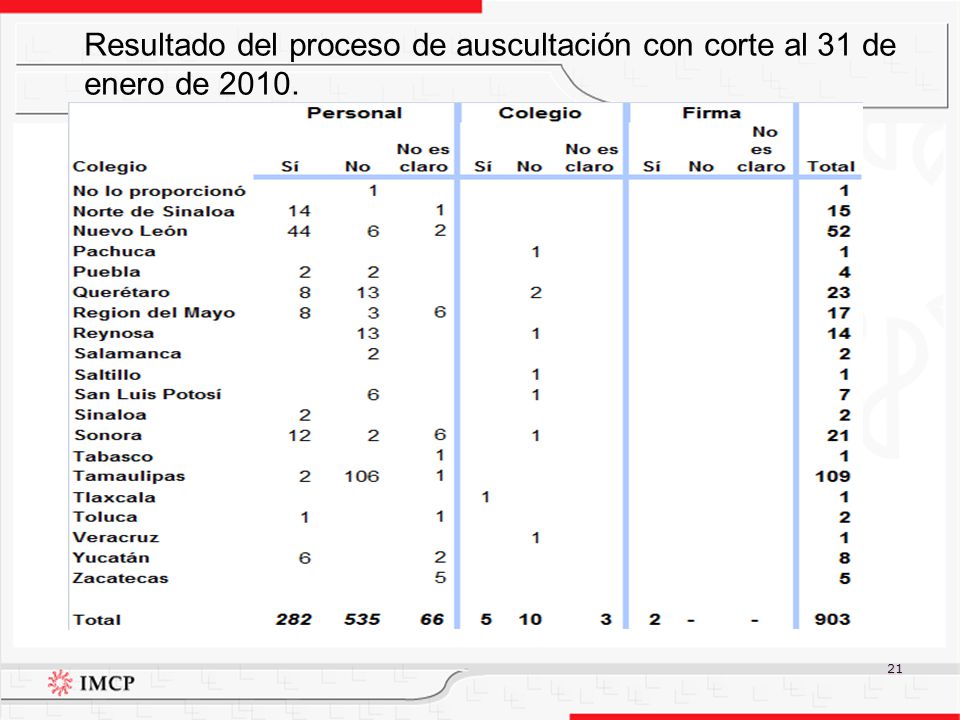960x720 pixels.
Task: Click Querétaro row total 23
Action: pos(839,293)
